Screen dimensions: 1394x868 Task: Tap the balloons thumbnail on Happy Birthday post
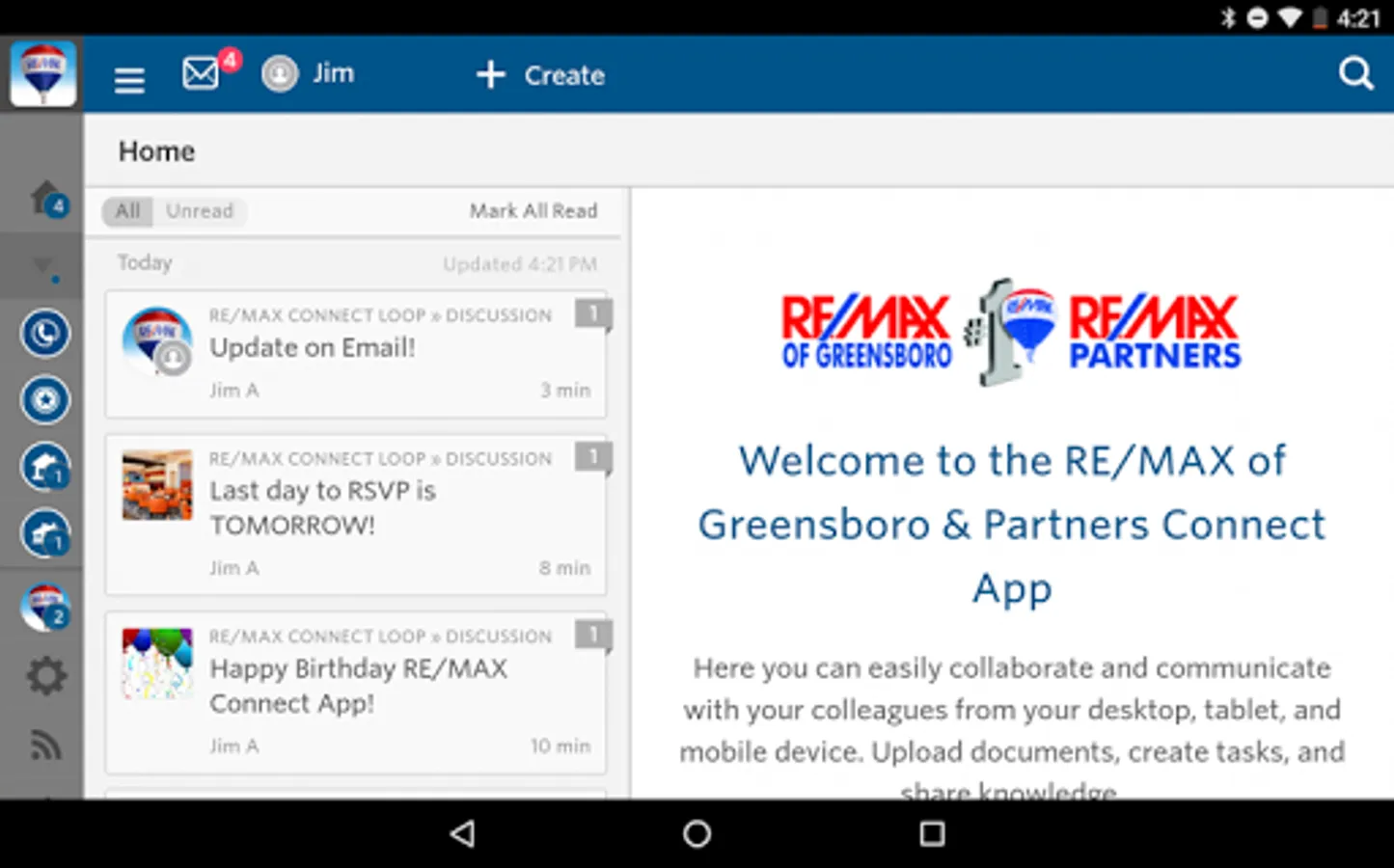point(157,664)
